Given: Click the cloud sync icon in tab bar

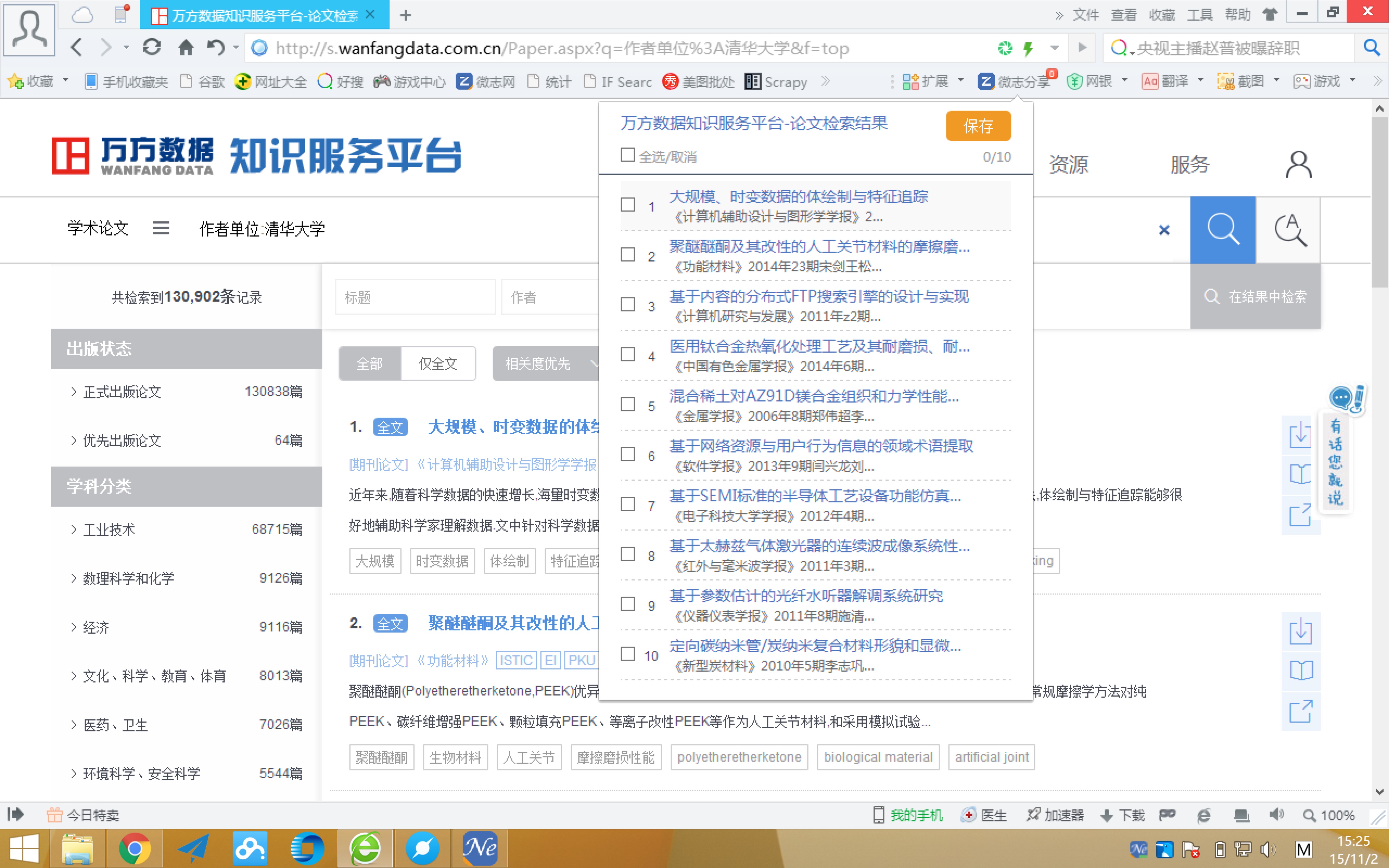Looking at the screenshot, I should [x=82, y=15].
